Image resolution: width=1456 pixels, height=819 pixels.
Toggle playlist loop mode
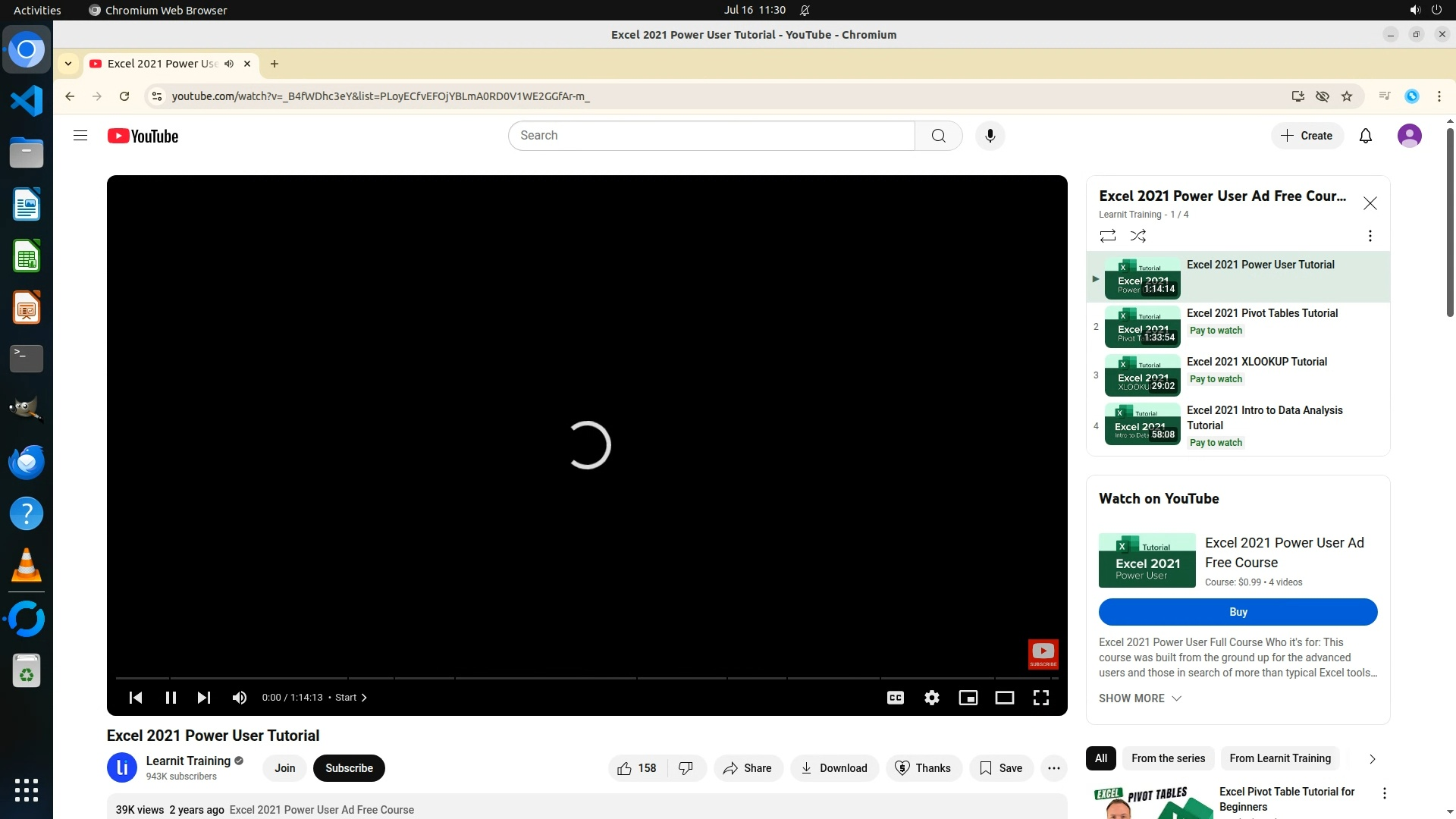click(x=1108, y=236)
